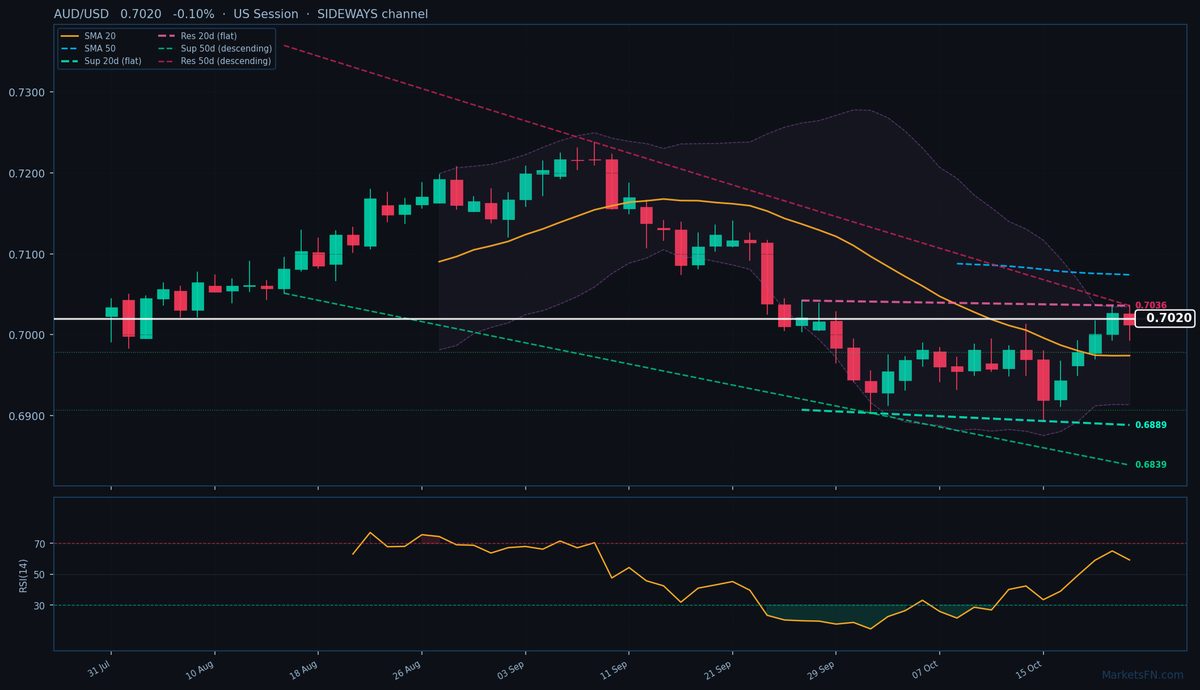1200x690 pixels.
Task: Click the 07 Oct date label
Action: tap(925, 668)
